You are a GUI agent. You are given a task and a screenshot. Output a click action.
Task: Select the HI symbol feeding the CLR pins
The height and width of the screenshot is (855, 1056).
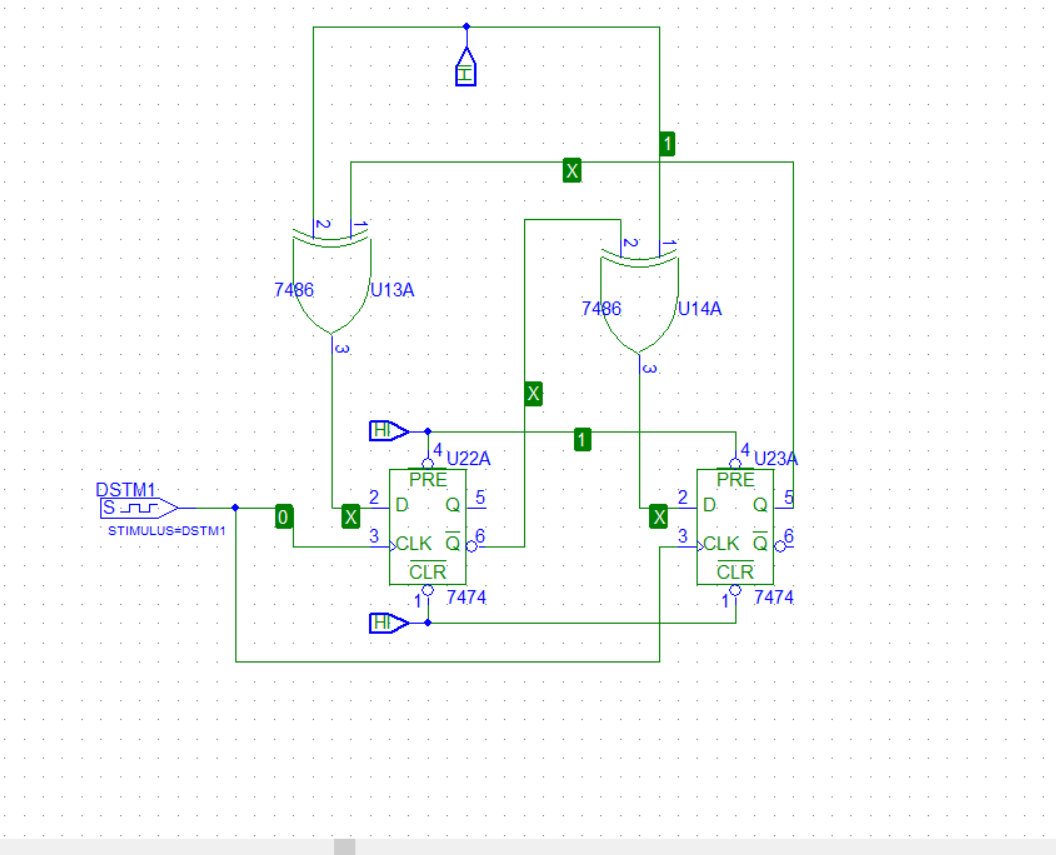pos(389,623)
